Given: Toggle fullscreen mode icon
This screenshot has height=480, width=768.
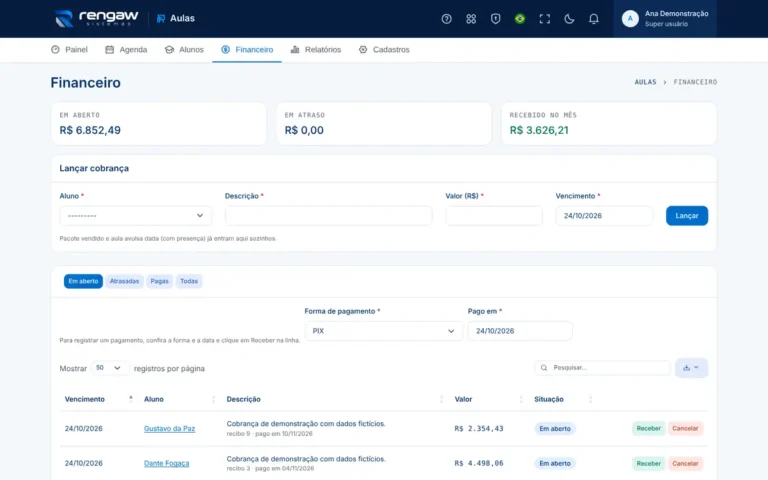Looking at the screenshot, I should 545,19.
